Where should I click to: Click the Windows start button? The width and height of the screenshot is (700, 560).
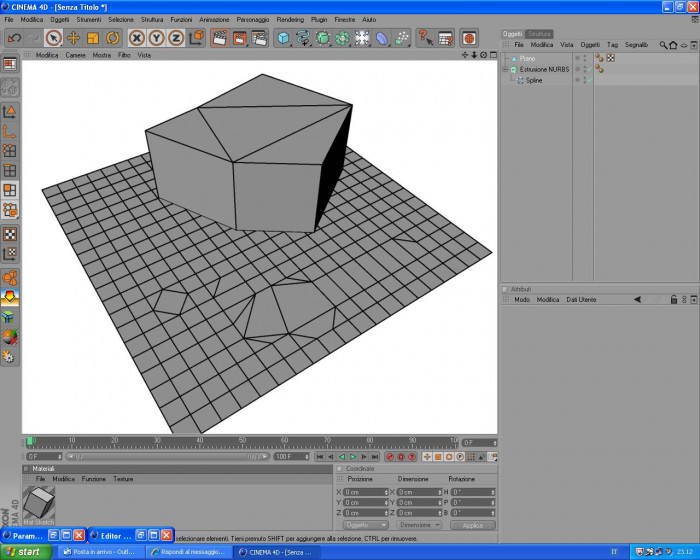pos(23,552)
